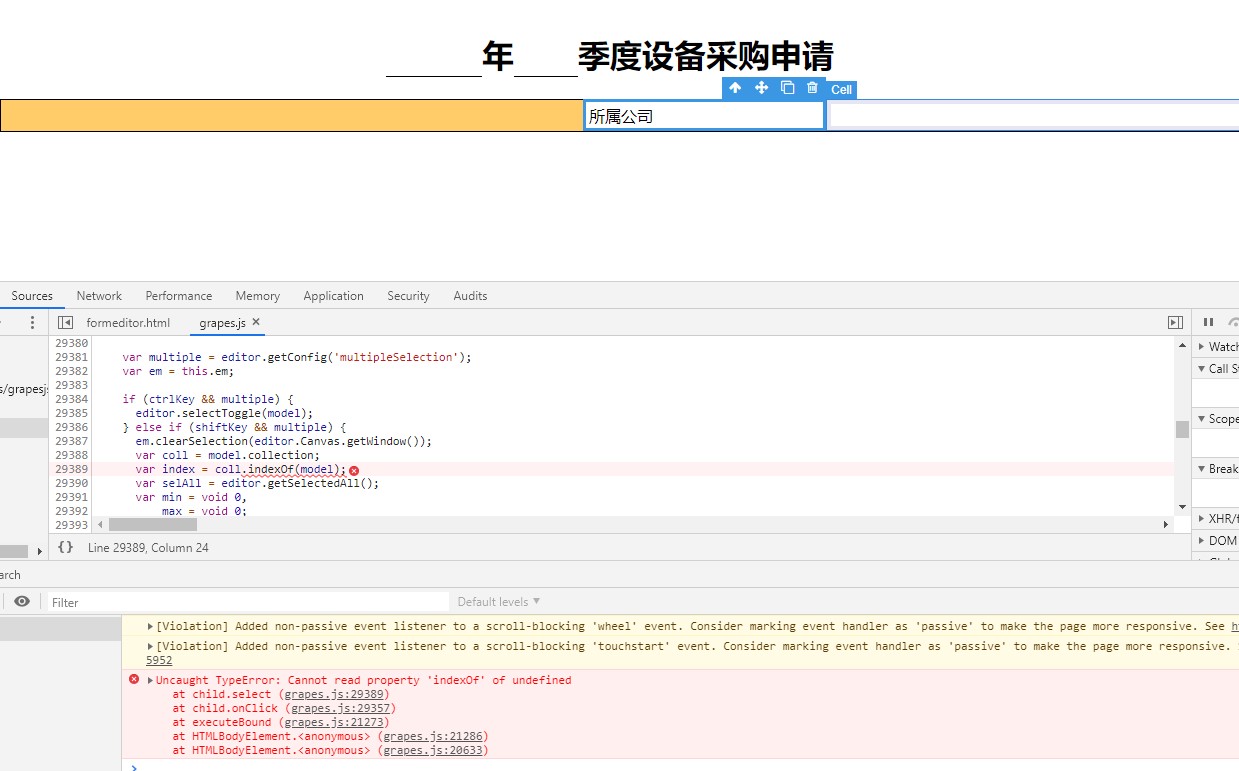Click the red error icon on line 29389

[354, 470]
